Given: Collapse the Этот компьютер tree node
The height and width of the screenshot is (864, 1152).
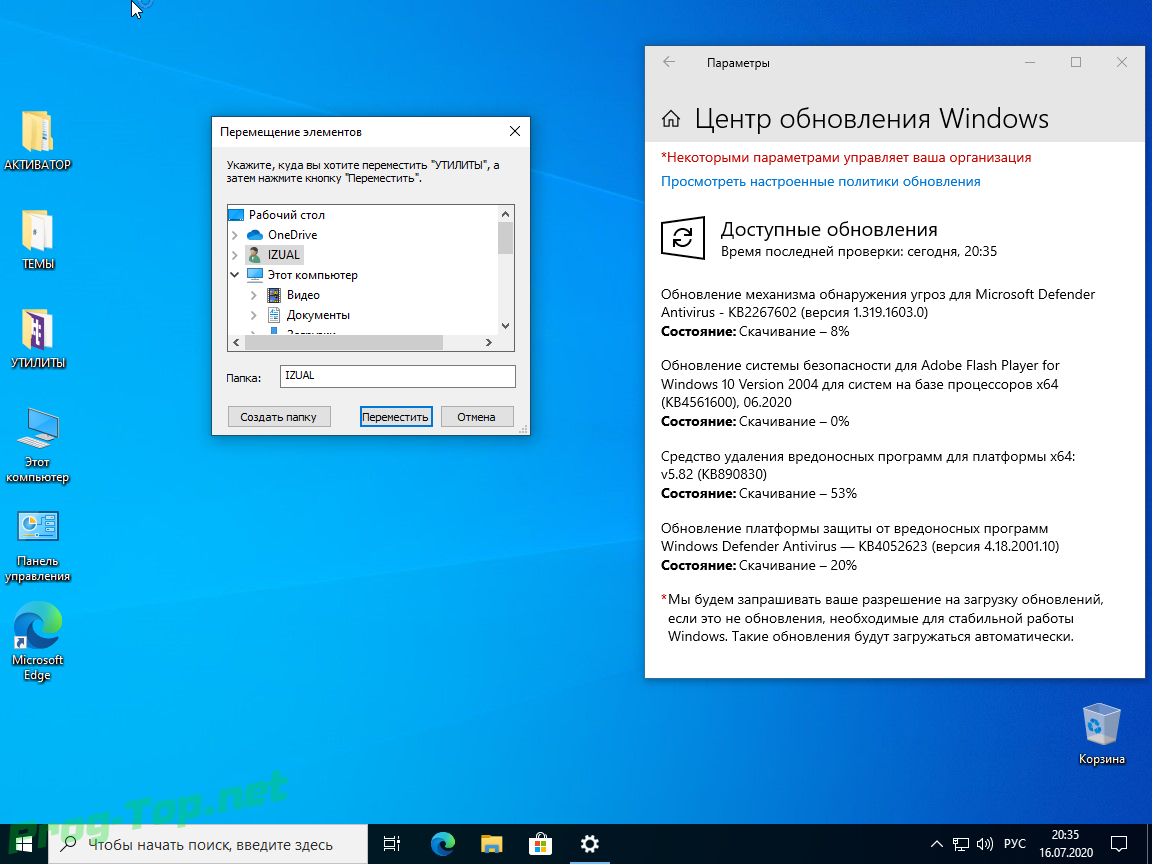Looking at the screenshot, I should (235, 275).
